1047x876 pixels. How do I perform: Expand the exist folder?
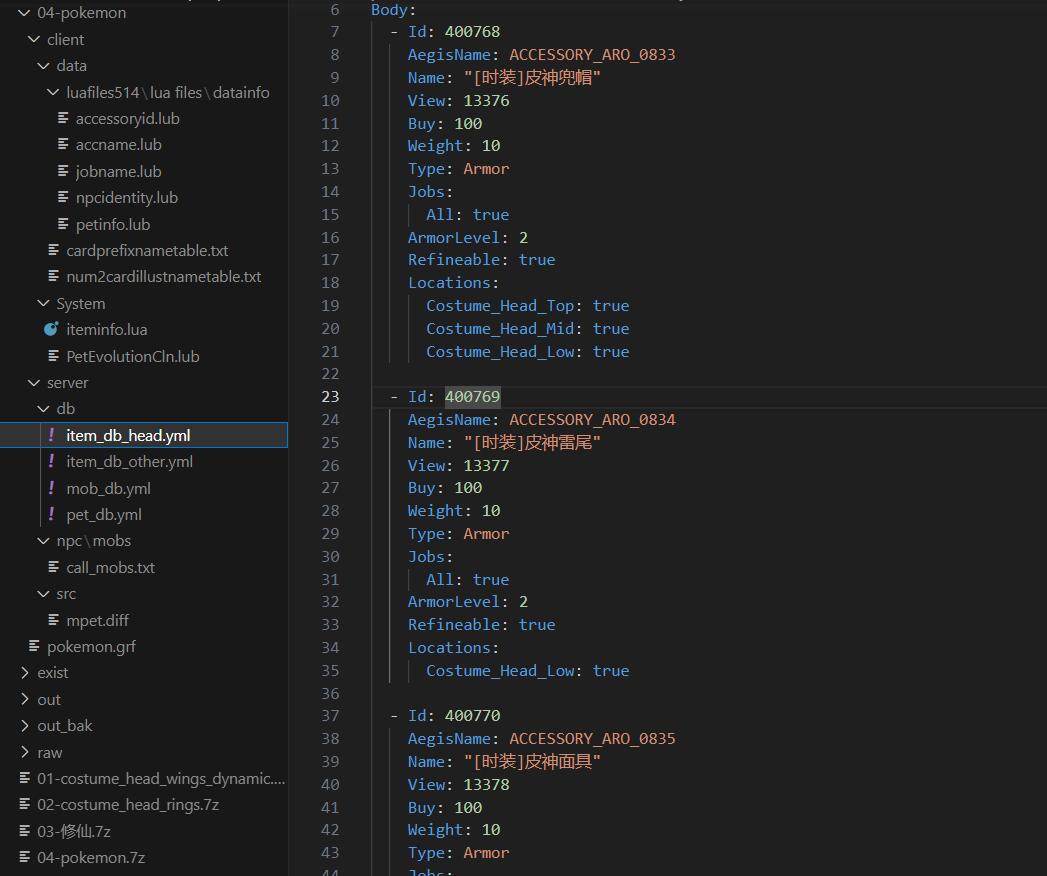pyautogui.click(x=25, y=672)
